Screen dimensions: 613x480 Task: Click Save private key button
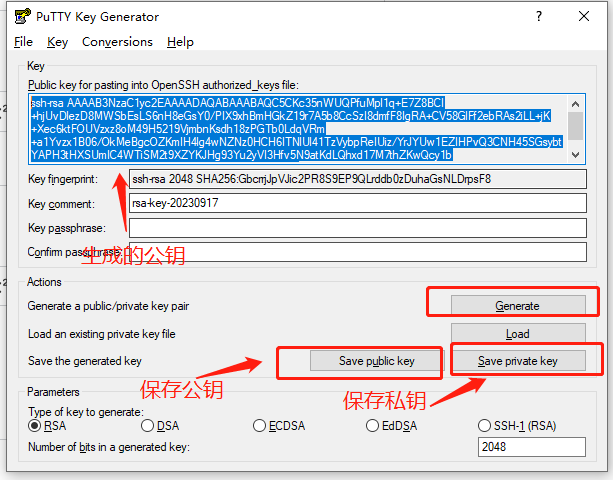517,361
